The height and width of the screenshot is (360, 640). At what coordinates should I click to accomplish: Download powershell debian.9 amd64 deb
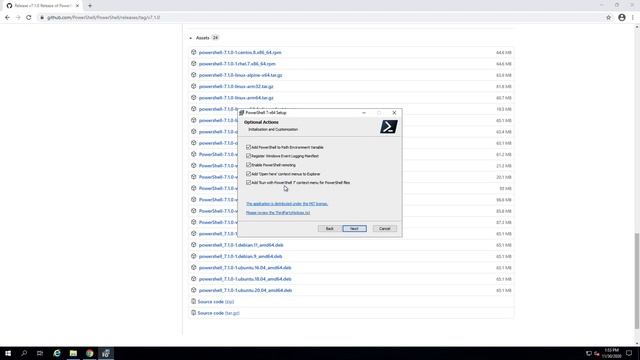[x=240, y=256]
